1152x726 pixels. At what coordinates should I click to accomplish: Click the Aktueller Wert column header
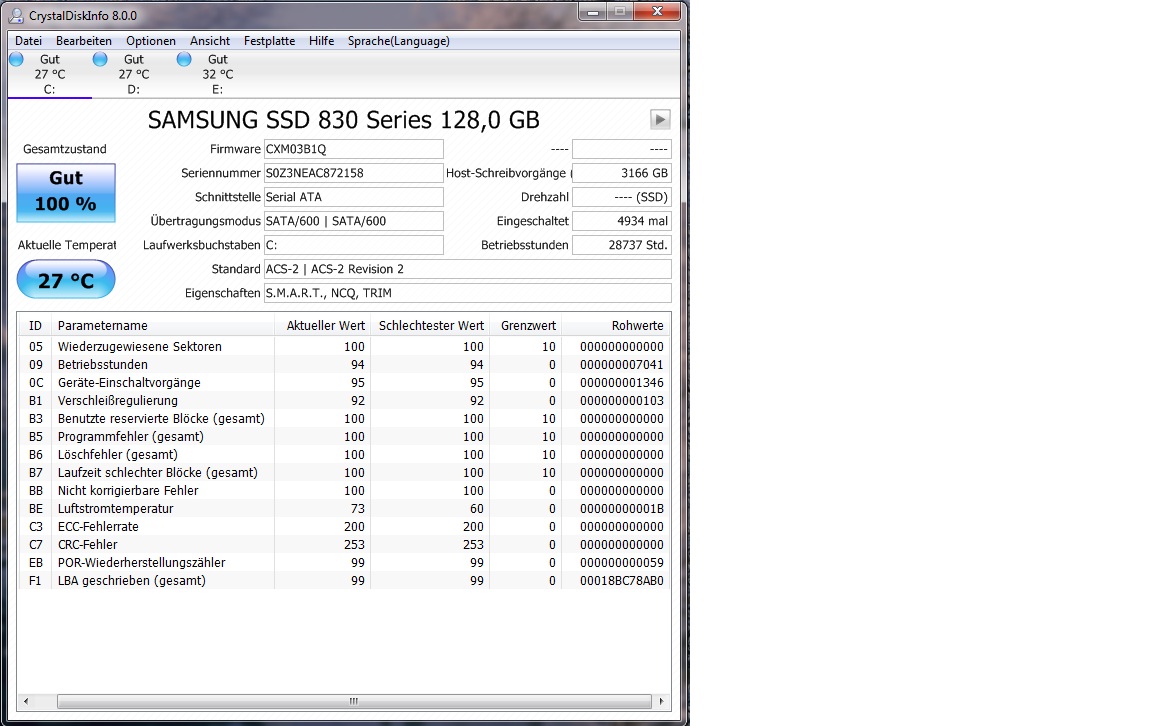coord(323,326)
